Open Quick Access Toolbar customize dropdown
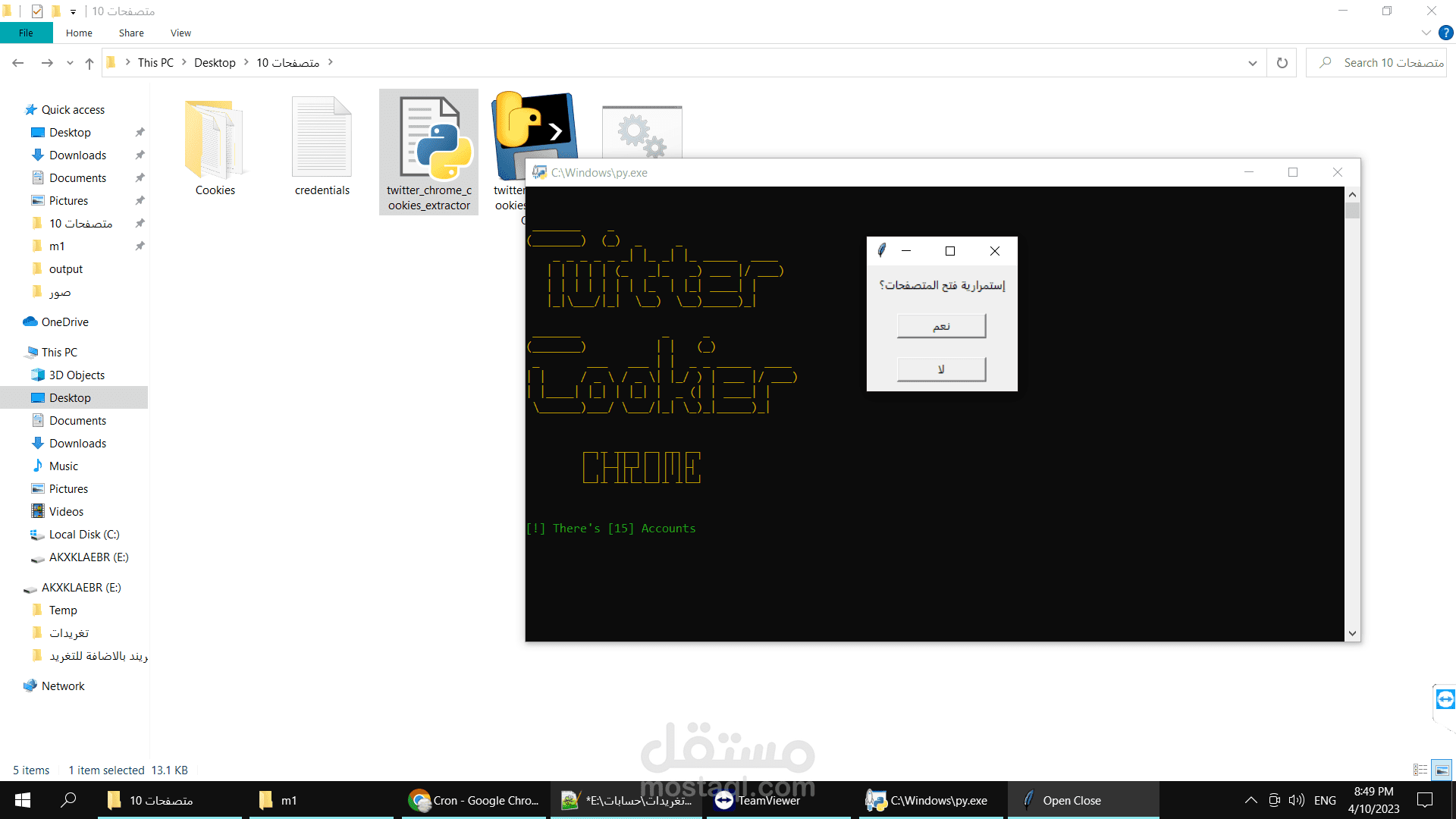The image size is (1456, 819). tap(73, 11)
